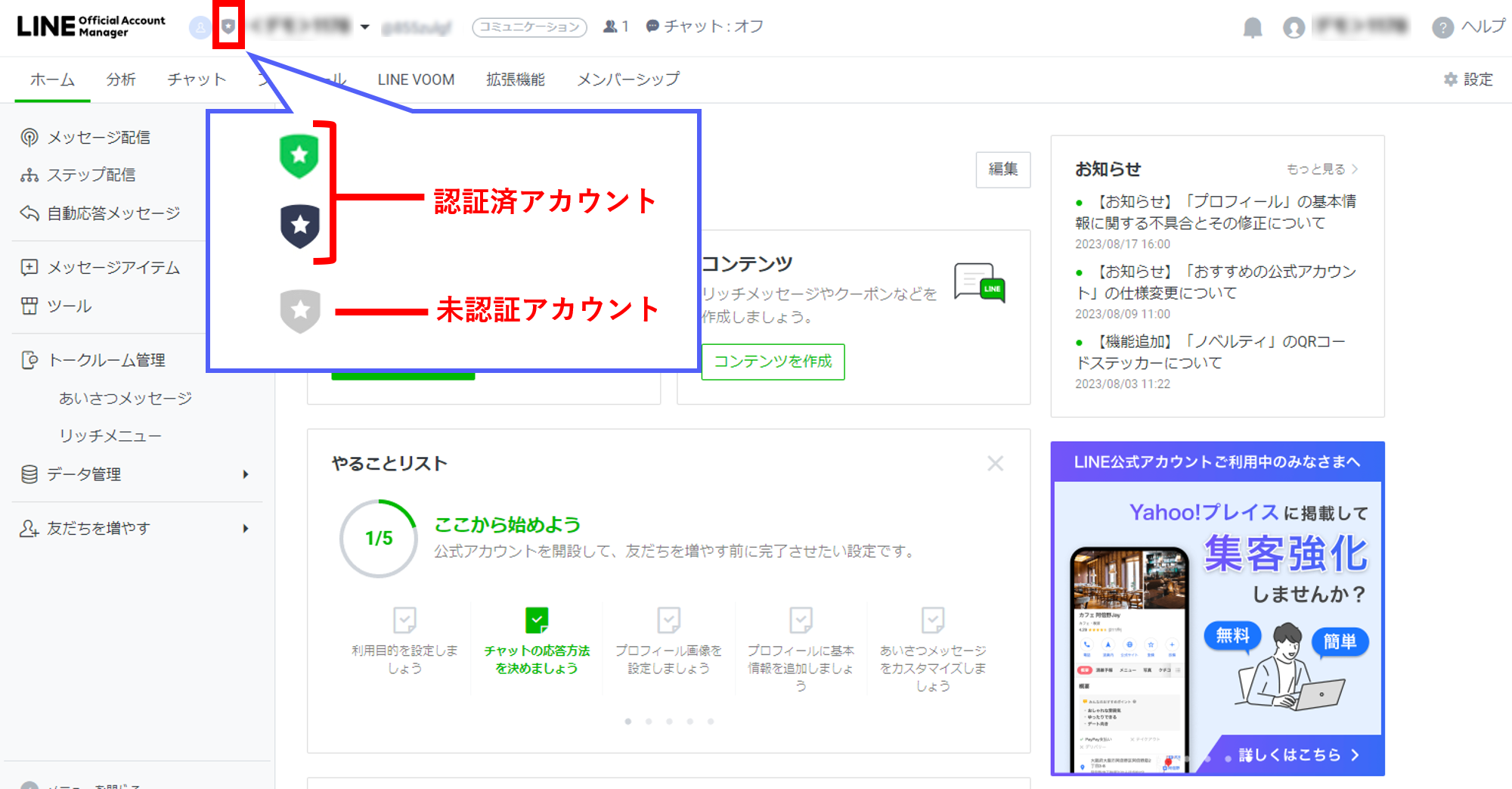Viewport: 1512px width, 789px height.
Task: Open the プロフィール 不具合 announcement
Action: pyautogui.click(x=1216, y=212)
